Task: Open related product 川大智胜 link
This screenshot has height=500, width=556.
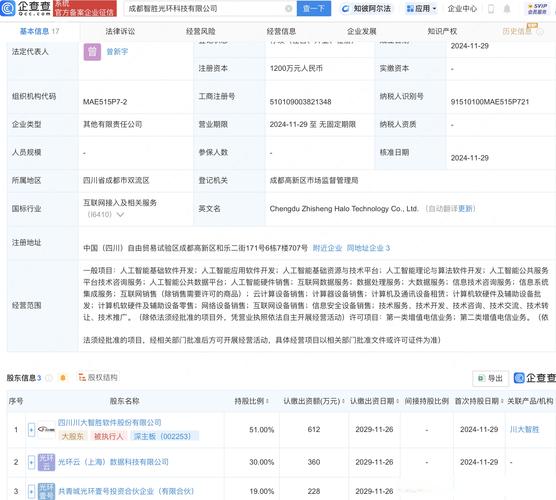Action: coord(524,429)
